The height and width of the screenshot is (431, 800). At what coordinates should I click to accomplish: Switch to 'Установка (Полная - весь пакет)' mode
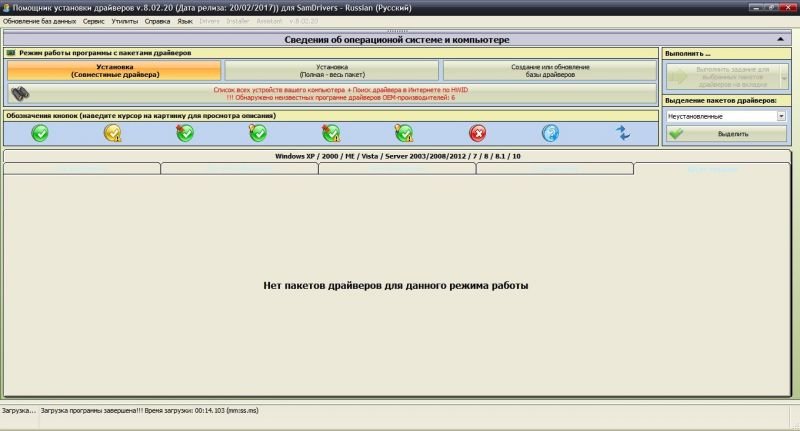click(331, 70)
